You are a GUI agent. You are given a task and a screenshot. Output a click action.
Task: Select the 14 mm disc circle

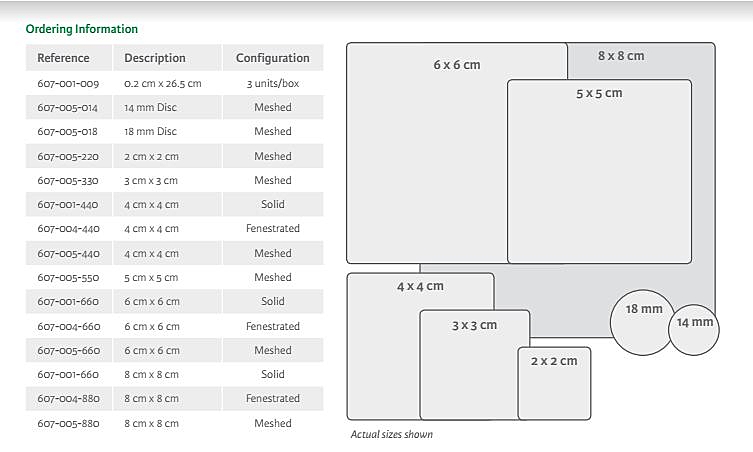(x=695, y=329)
